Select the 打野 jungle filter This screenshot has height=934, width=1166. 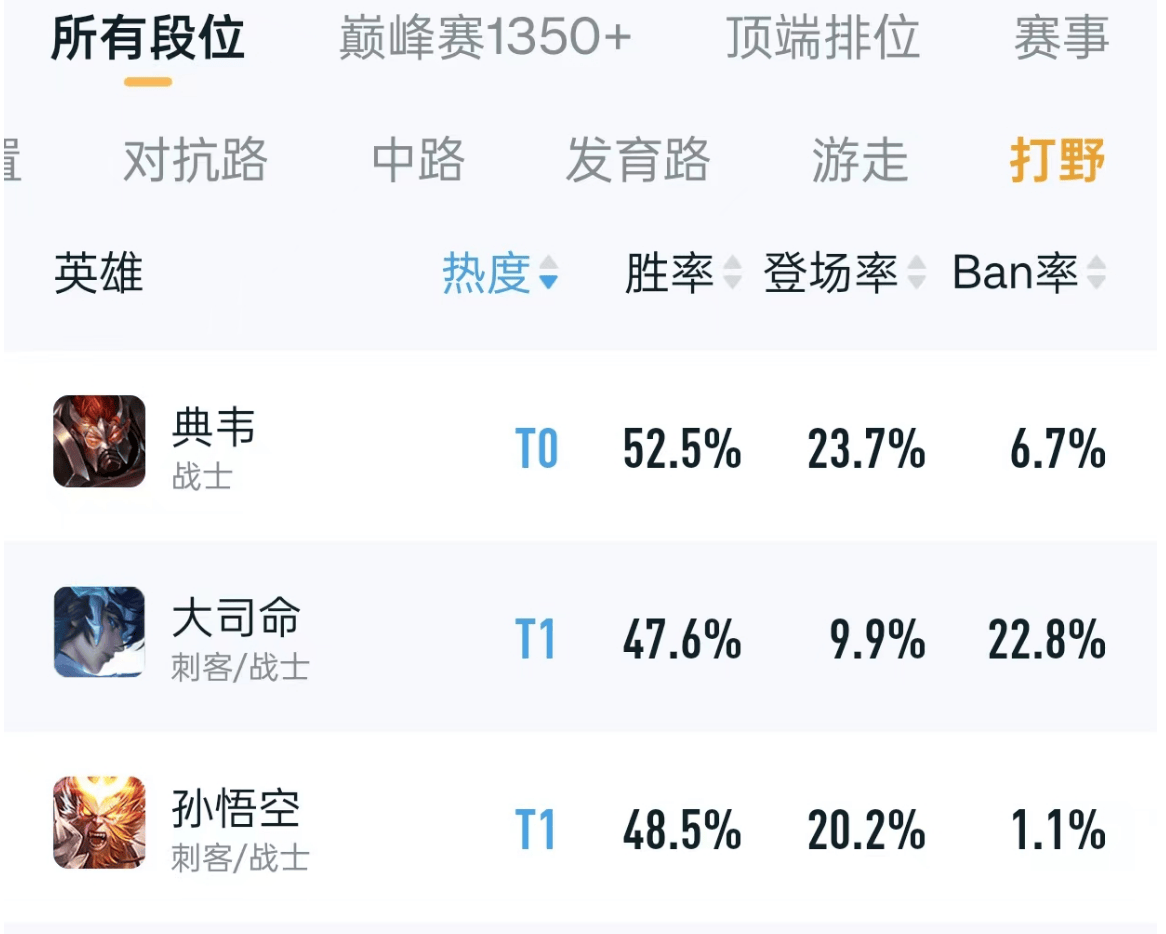pyautogui.click(x=1057, y=160)
